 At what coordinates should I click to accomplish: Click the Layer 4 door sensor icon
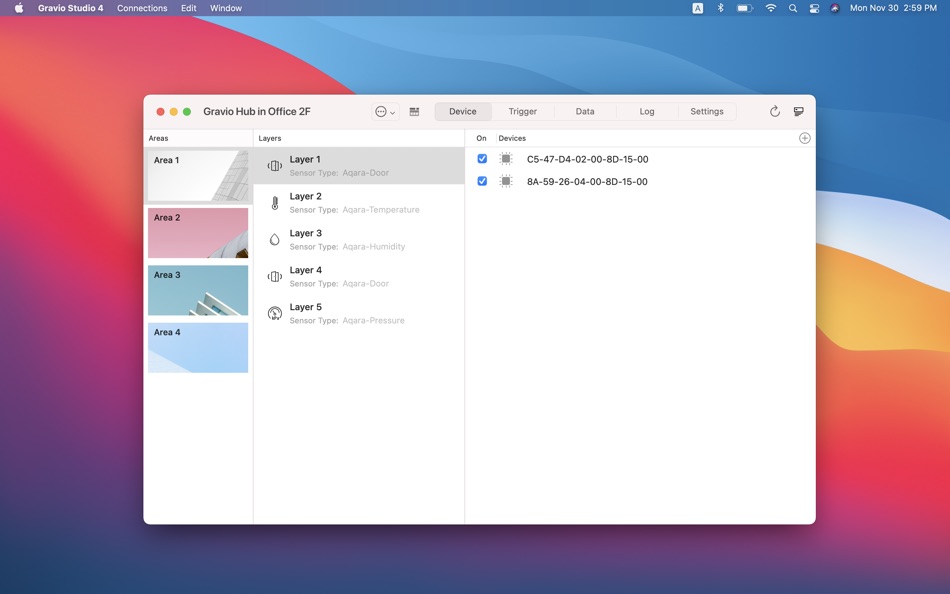pos(274,276)
